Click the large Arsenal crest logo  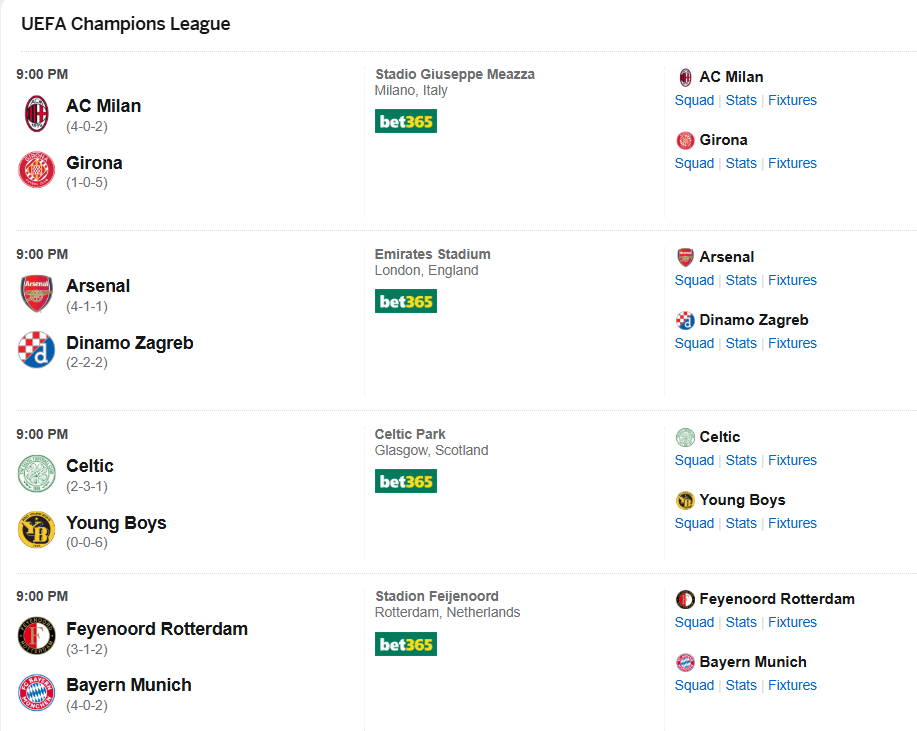[36, 294]
